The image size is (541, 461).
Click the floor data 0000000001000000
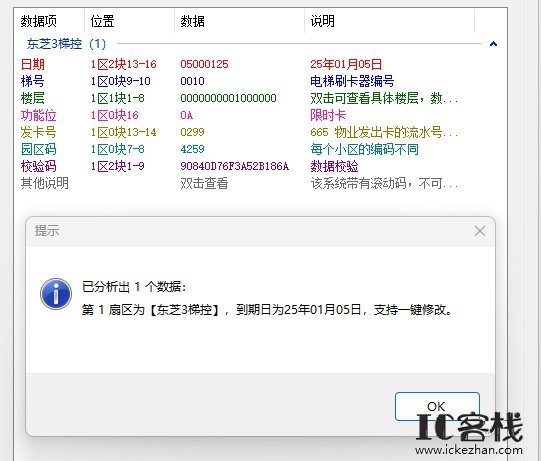(228, 98)
